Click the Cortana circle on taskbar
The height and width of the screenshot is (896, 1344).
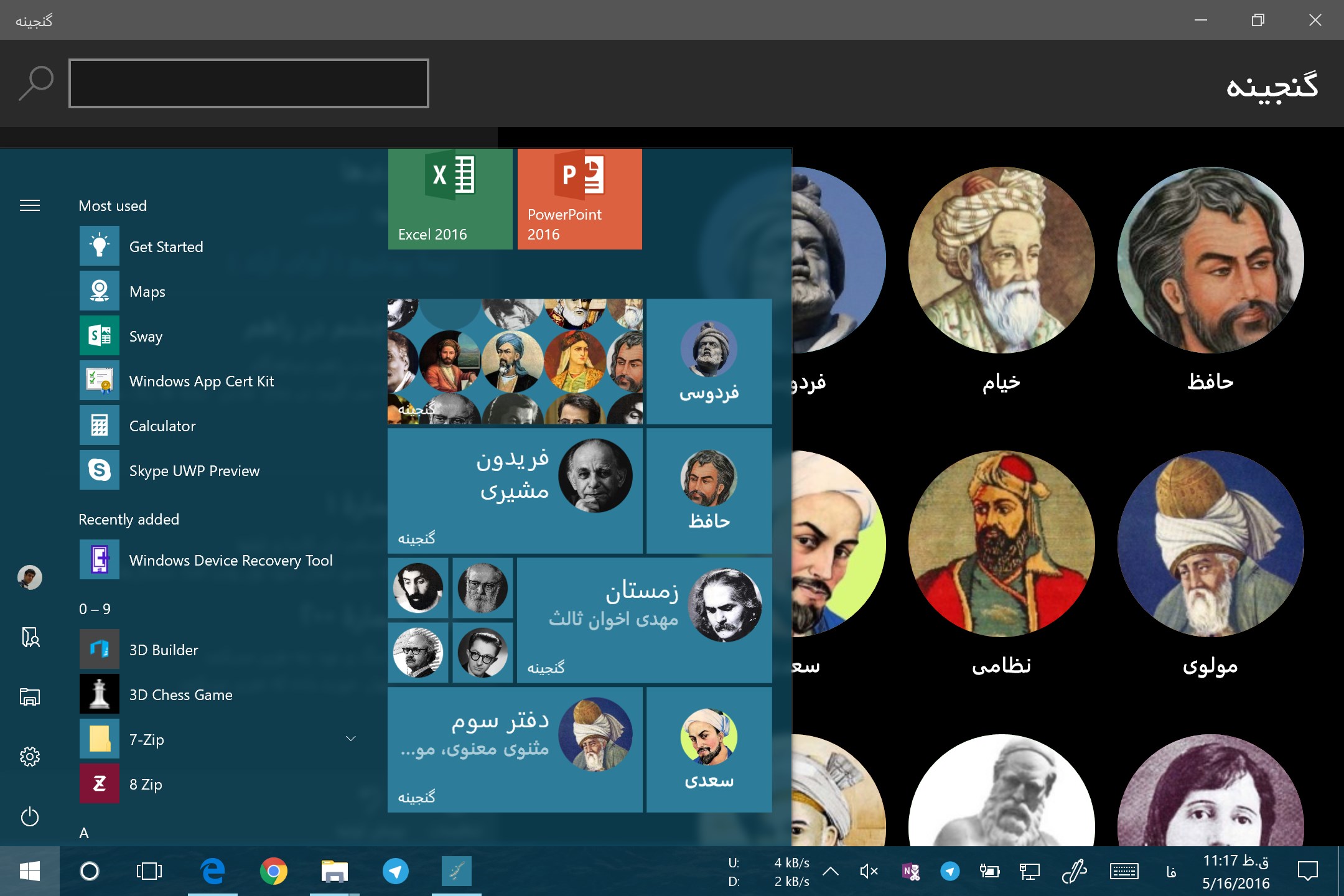[x=90, y=871]
